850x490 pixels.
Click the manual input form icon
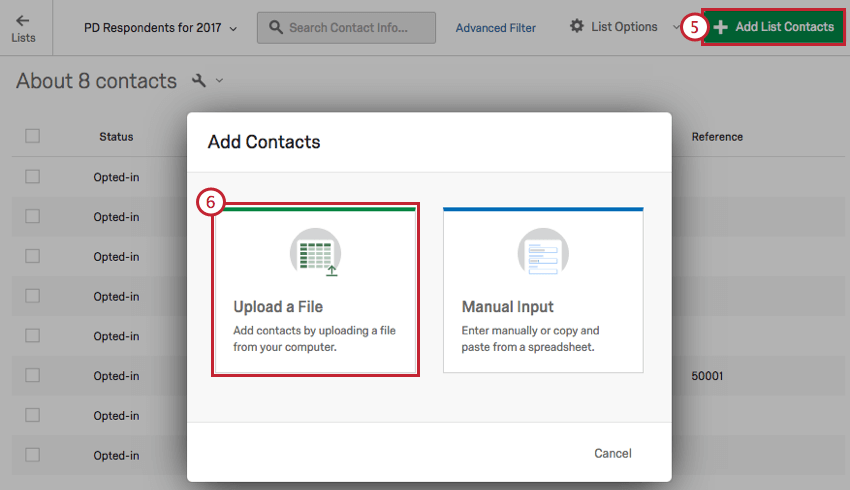pyautogui.click(x=542, y=252)
